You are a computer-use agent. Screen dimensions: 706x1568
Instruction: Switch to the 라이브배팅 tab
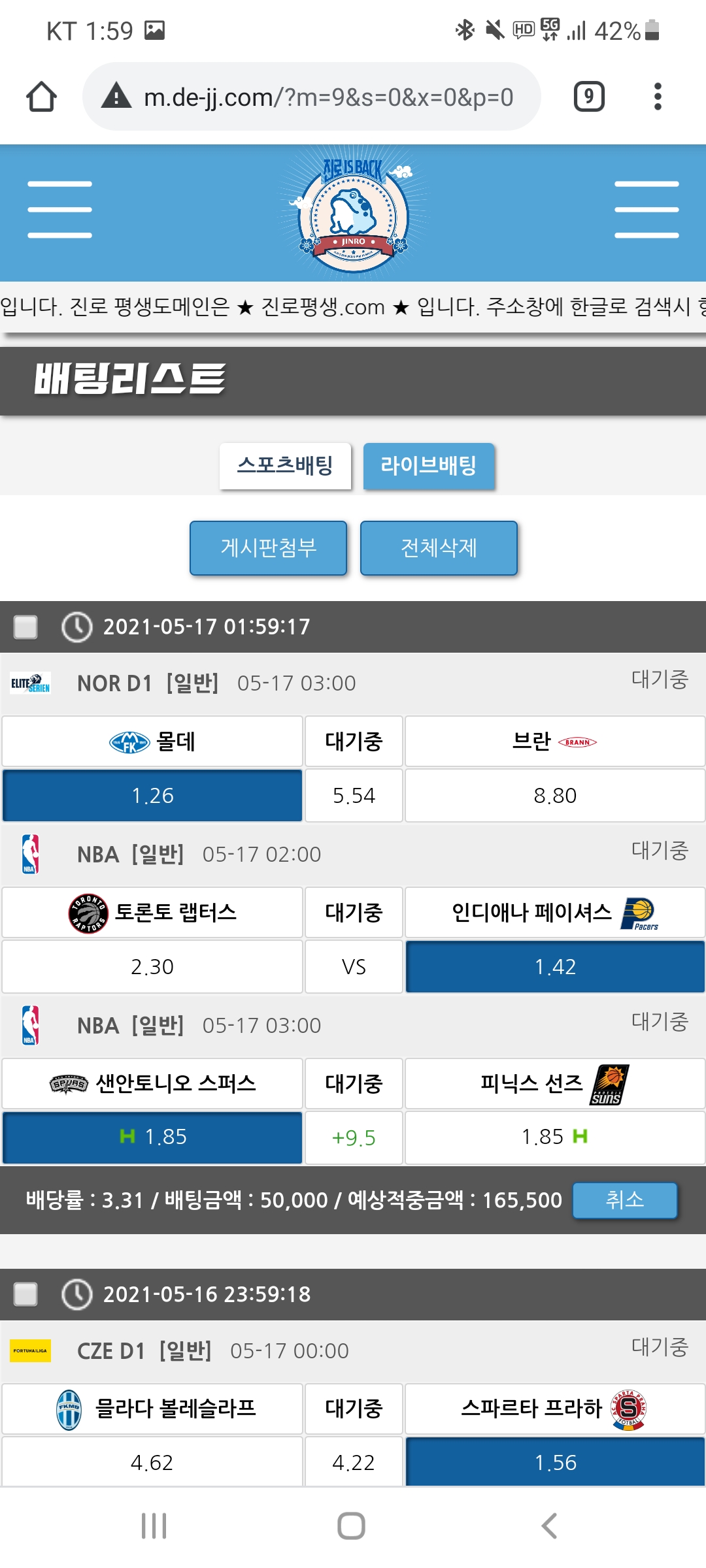pos(429,466)
